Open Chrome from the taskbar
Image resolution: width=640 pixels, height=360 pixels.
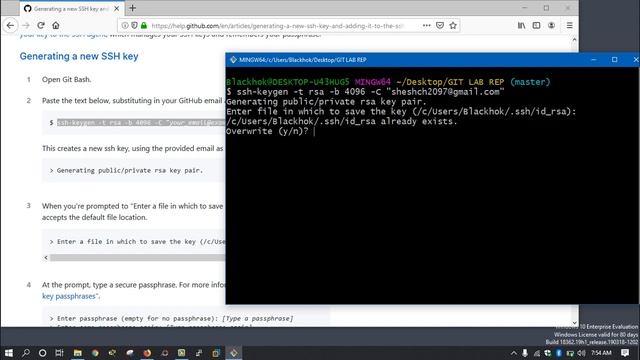pos(95,353)
